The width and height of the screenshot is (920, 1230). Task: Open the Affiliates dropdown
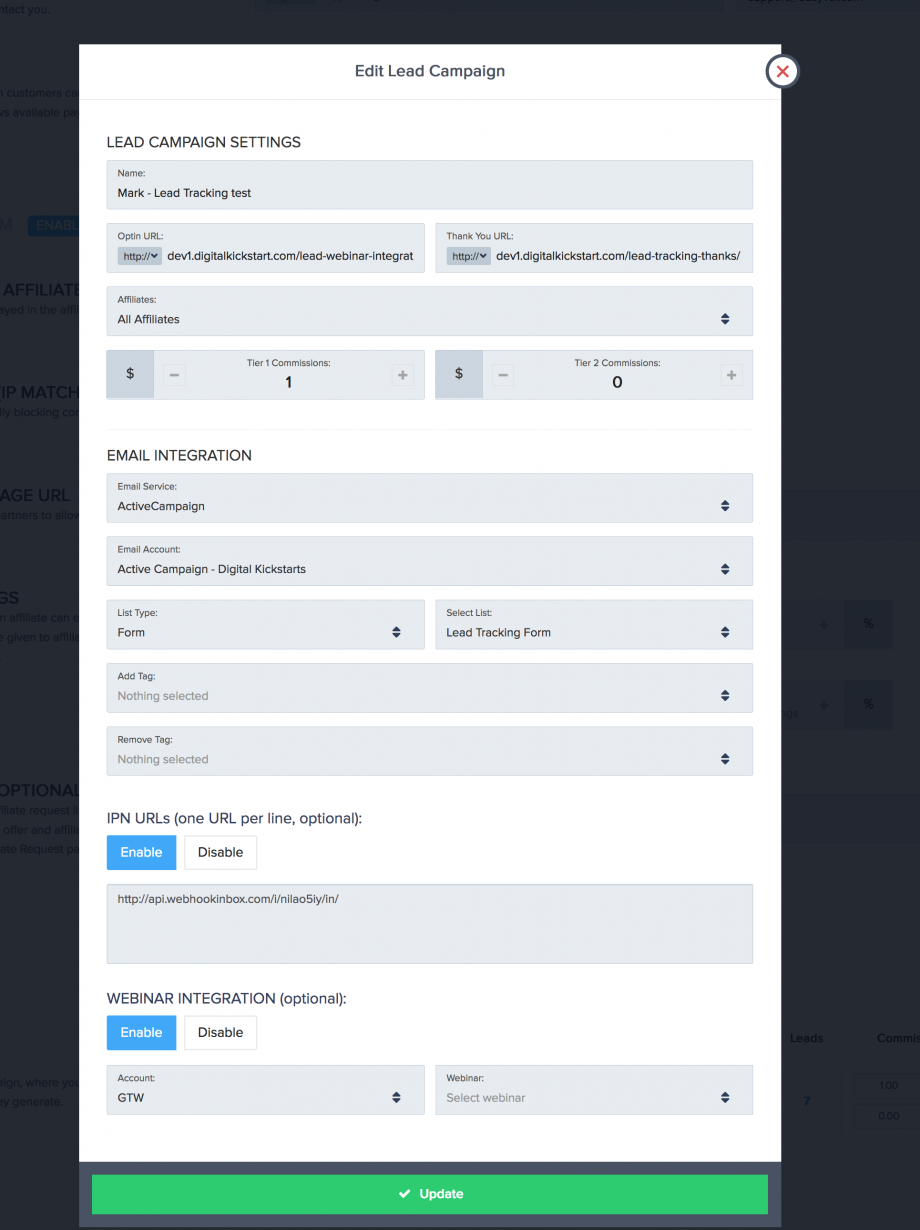(429, 311)
